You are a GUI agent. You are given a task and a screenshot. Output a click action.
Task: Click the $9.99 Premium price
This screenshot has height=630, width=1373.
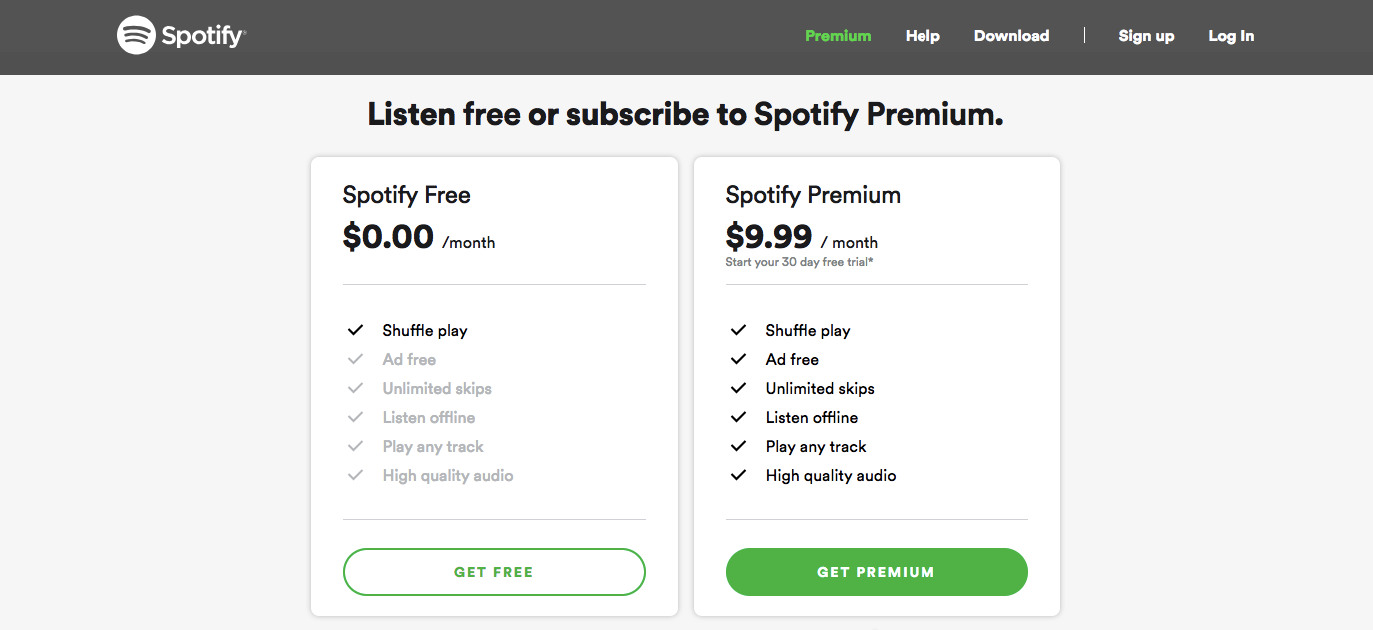point(768,237)
